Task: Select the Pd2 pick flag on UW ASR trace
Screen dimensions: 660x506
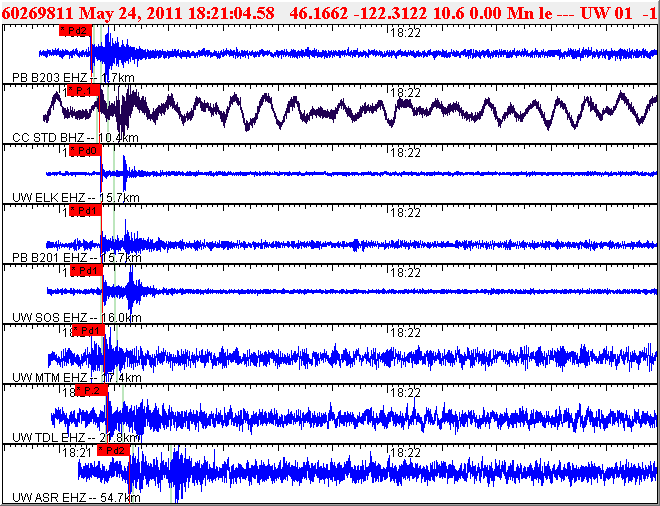Action: (113, 451)
